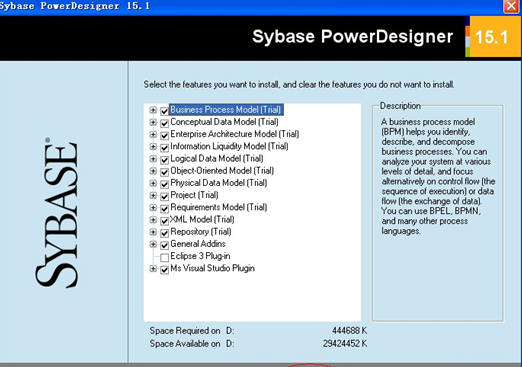Enable the Eclipse 3 Plug-in checkbox
Screen dimensions: 522x367
[164, 257]
